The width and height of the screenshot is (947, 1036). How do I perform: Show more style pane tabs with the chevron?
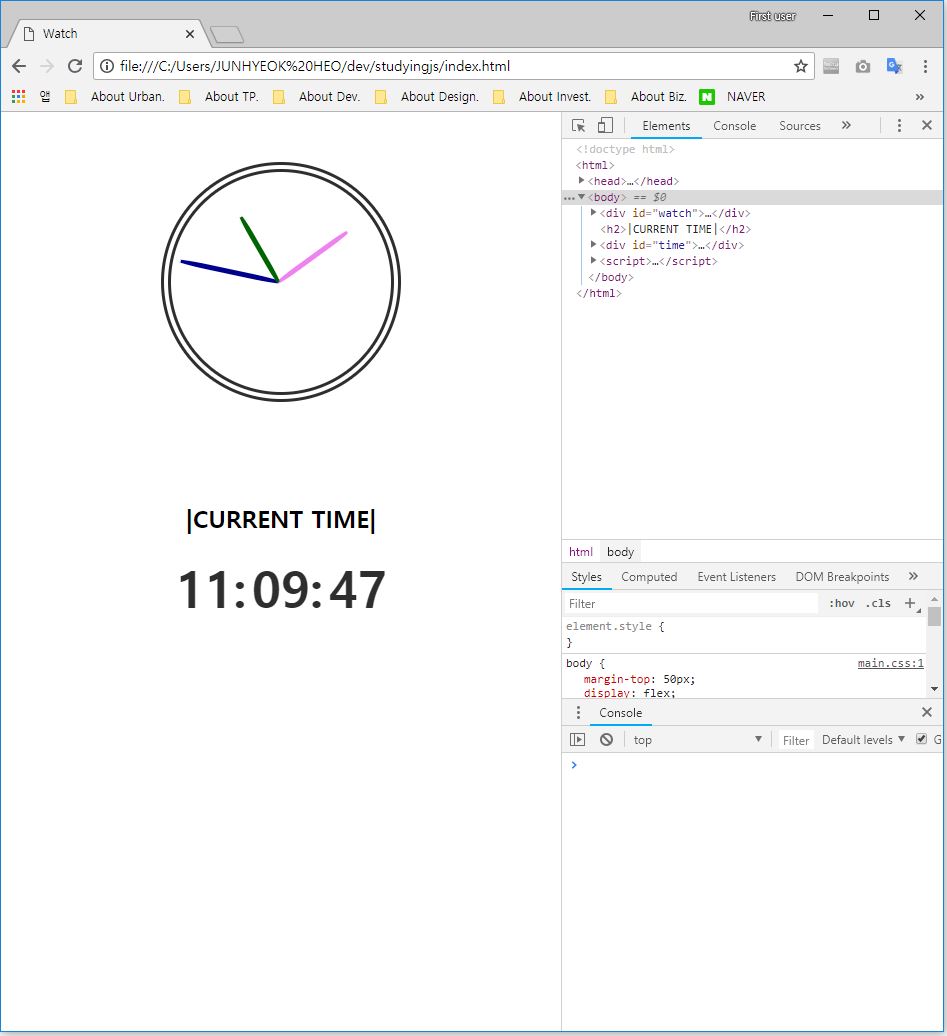coord(913,576)
